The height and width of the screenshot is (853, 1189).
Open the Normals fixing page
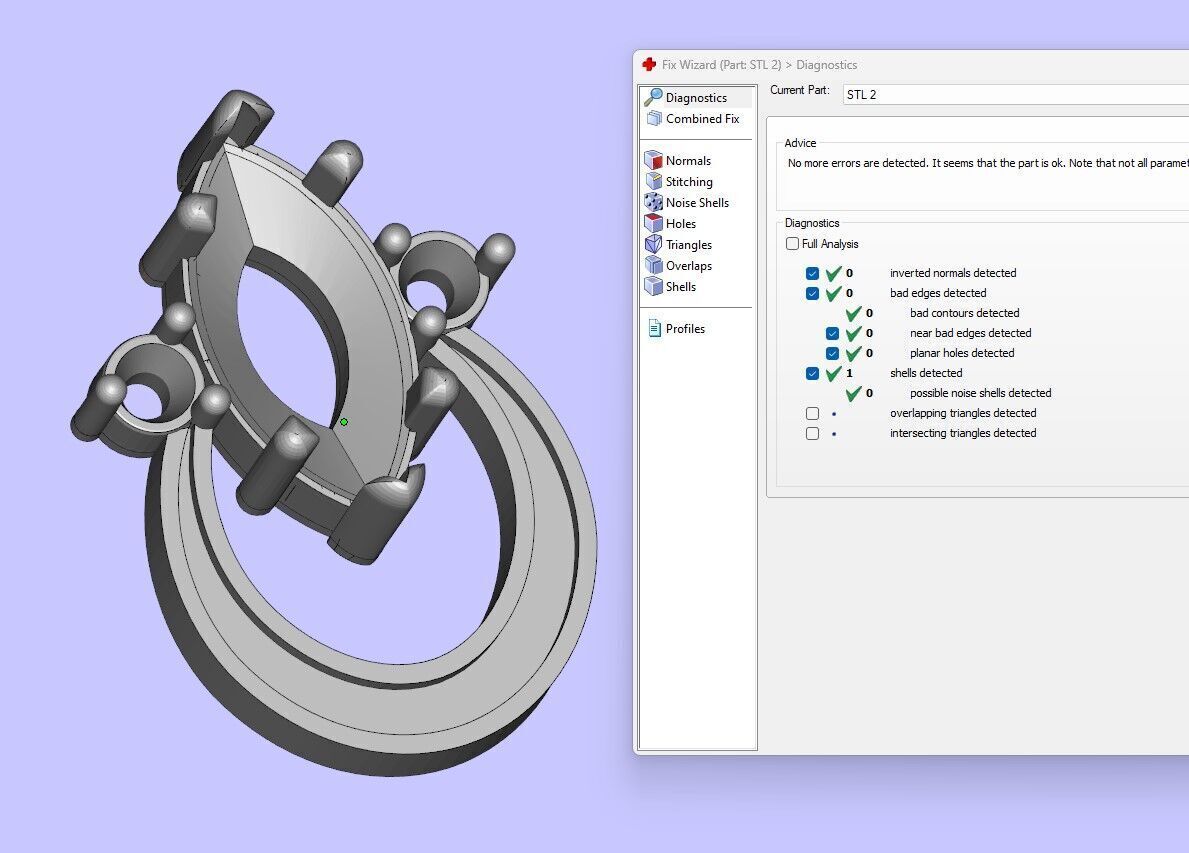688,161
